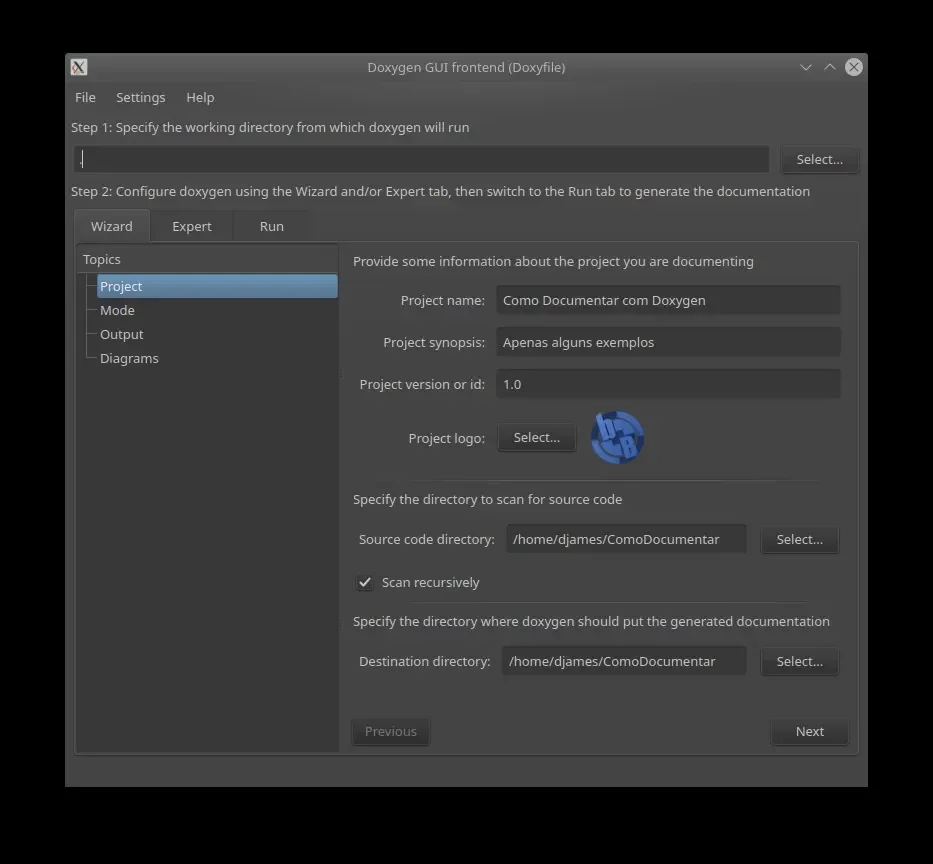Select the Project topic
933x864 pixels.
tap(217, 286)
